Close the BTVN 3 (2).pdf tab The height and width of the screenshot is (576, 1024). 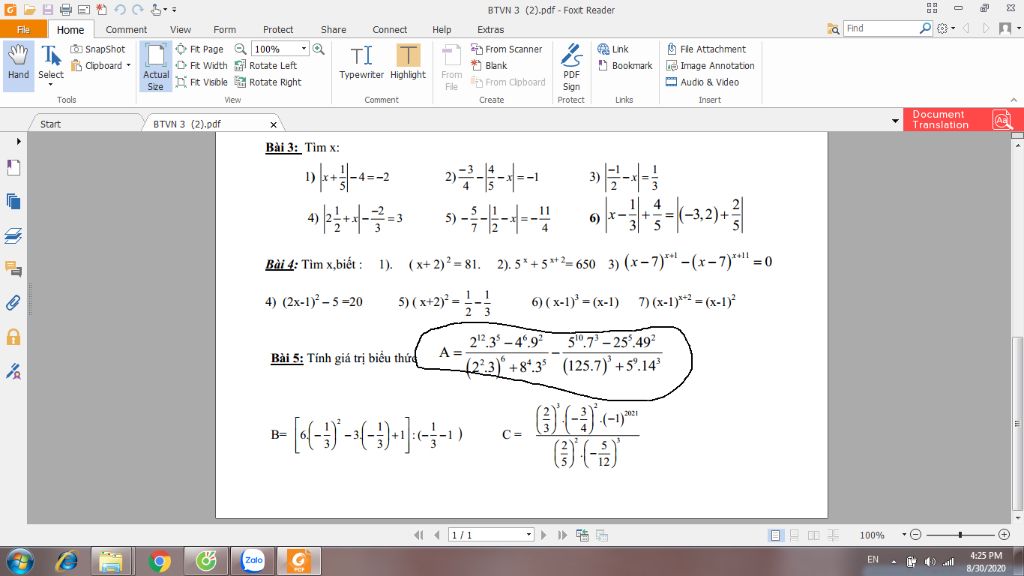pos(274,124)
